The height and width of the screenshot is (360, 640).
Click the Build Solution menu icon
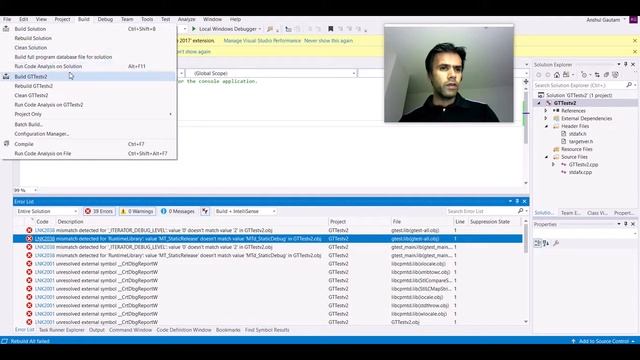pyautogui.click(x=6, y=29)
